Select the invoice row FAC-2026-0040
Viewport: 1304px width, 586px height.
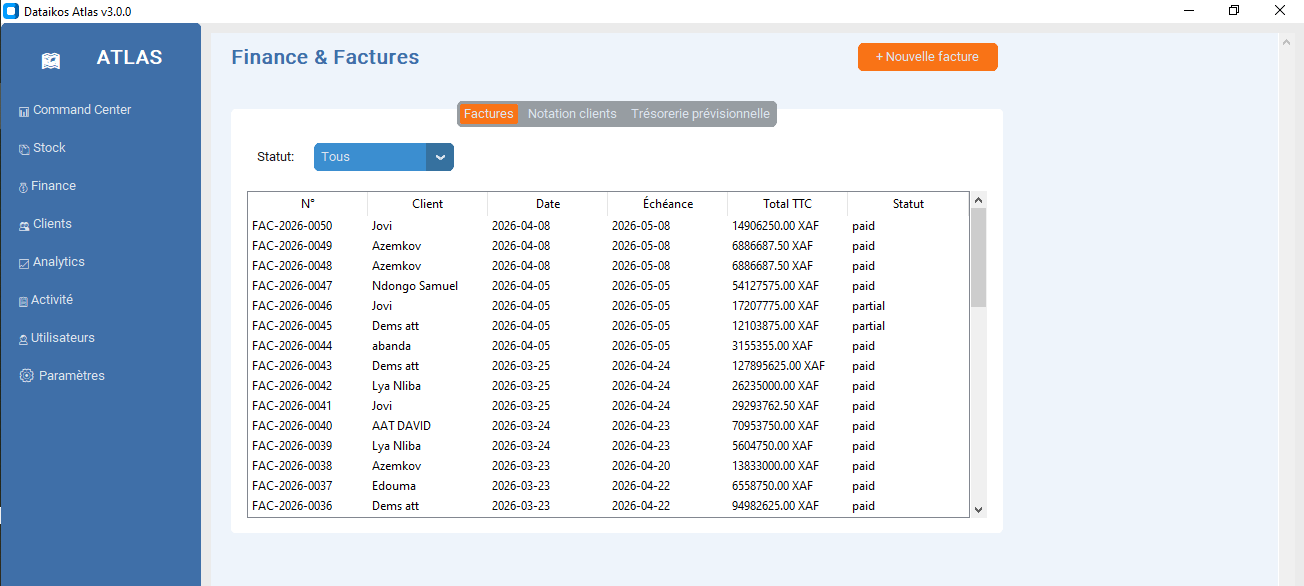coord(608,426)
